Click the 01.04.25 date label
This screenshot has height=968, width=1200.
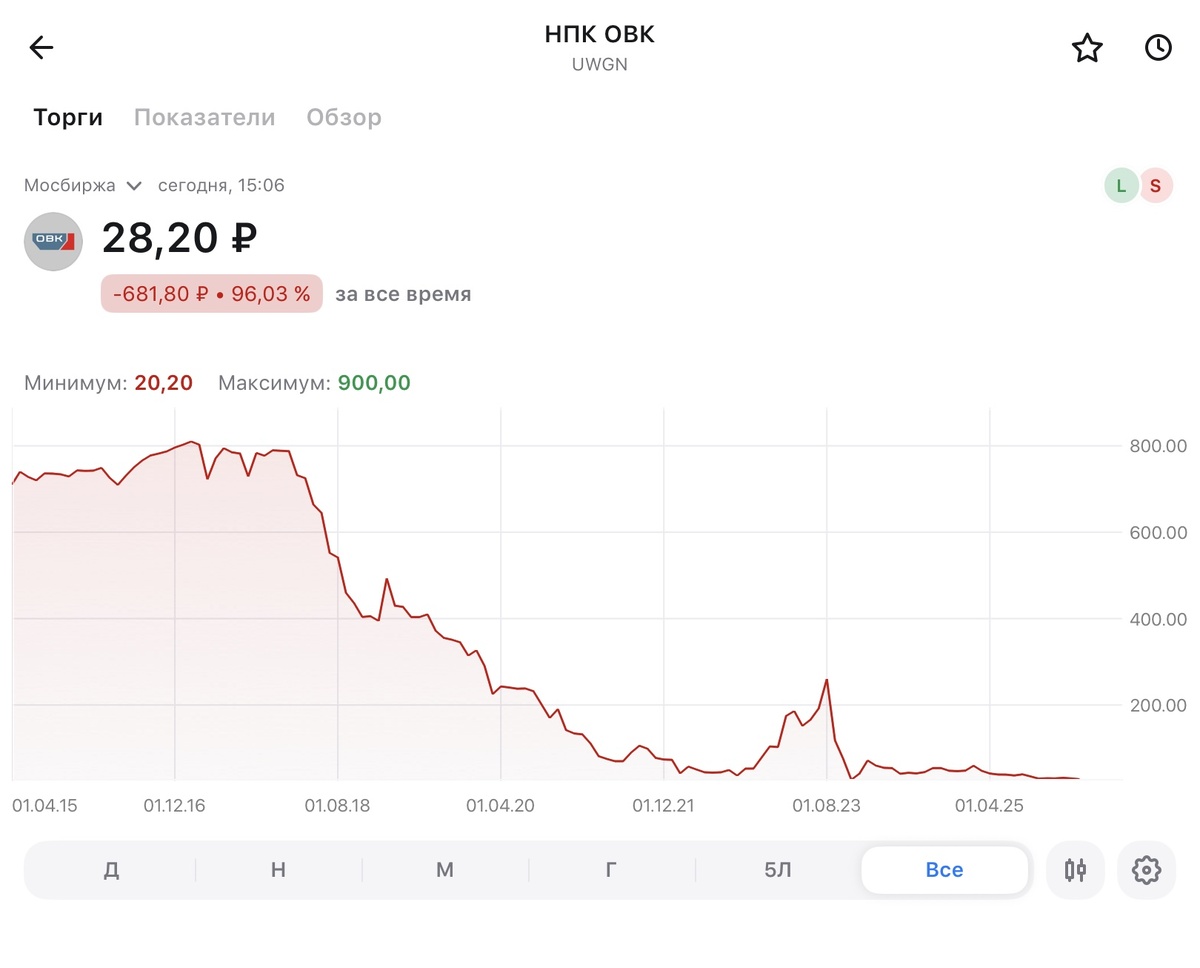[990, 805]
